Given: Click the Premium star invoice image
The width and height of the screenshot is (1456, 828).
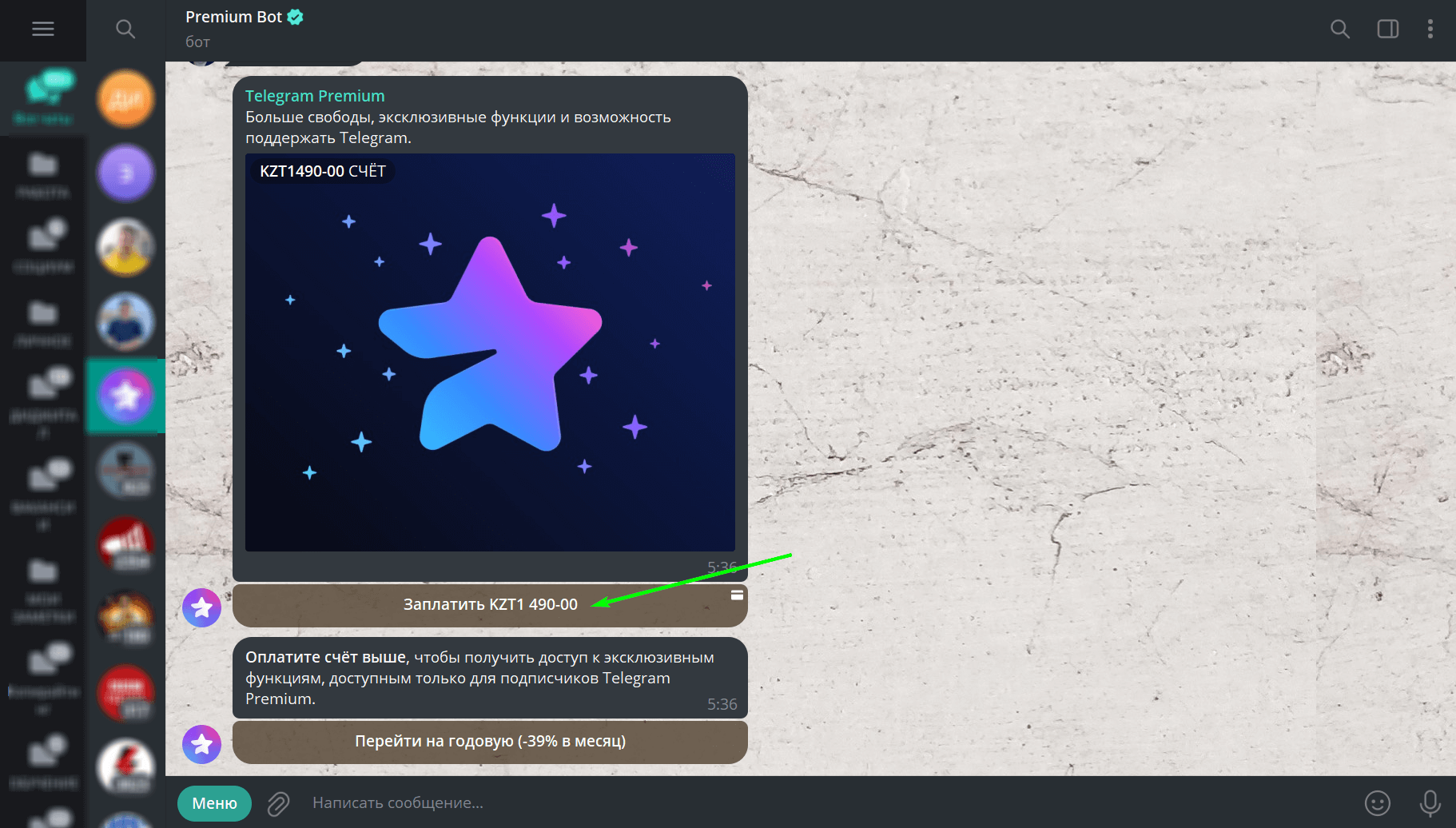Looking at the screenshot, I should [490, 352].
